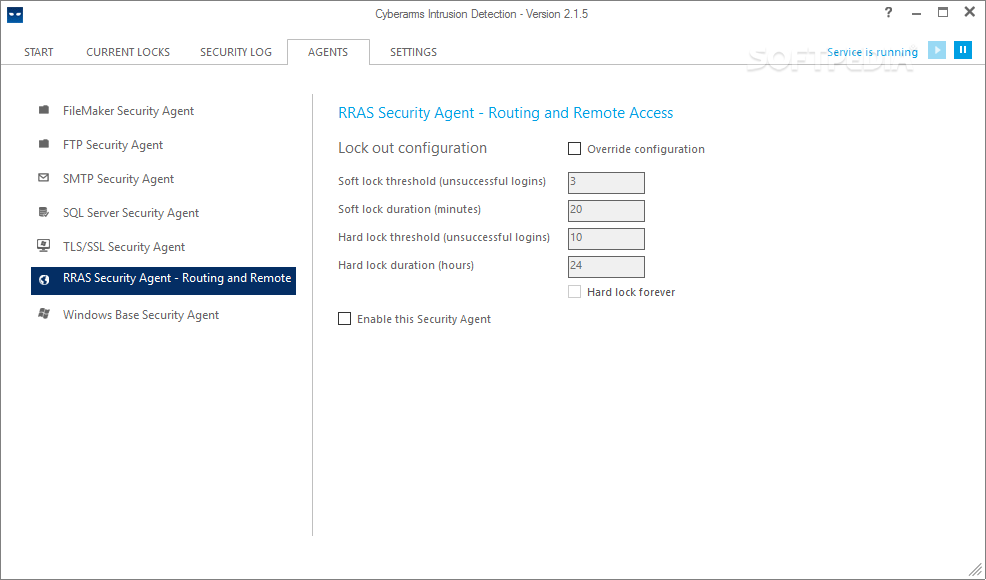Viewport: 986px width, 580px height.
Task: Open the CURRENT LOCKS tab
Action: click(x=128, y=52)
